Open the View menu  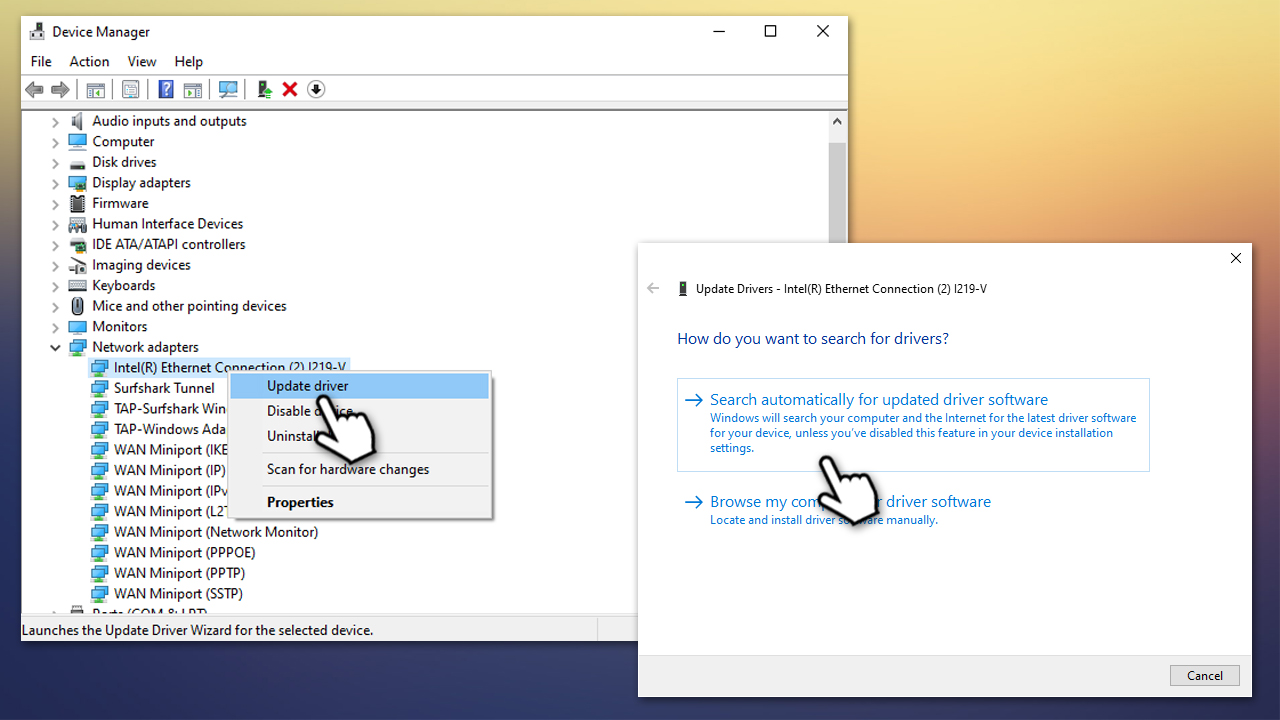coord(142,62)
